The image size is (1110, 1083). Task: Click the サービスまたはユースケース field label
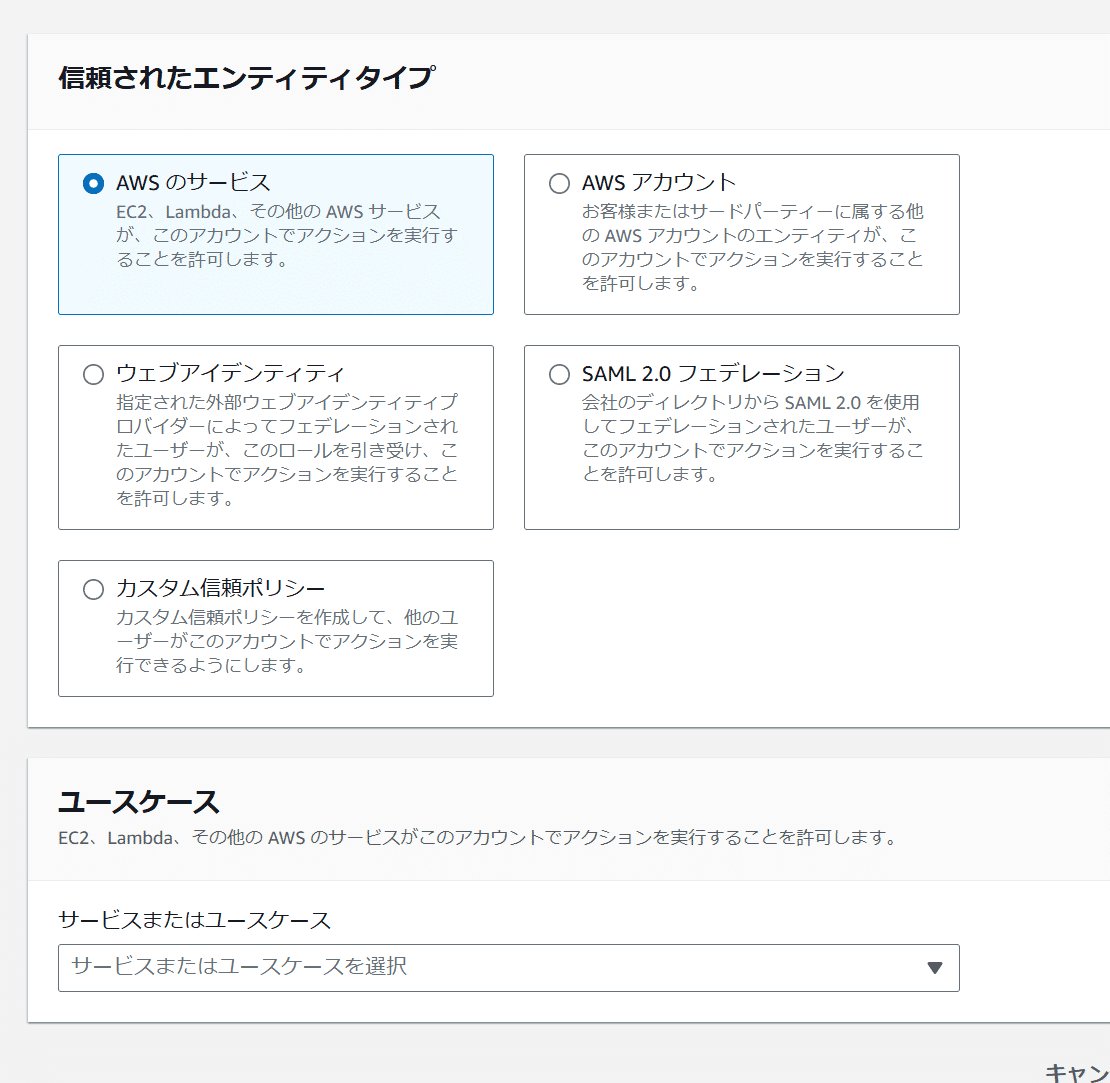[x=195, y=920]
